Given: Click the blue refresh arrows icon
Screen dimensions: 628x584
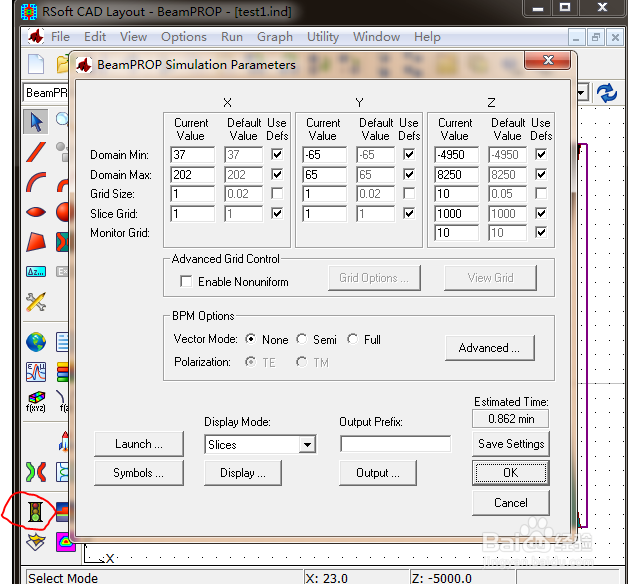Looking at the screenshot, I should (607, 93).
